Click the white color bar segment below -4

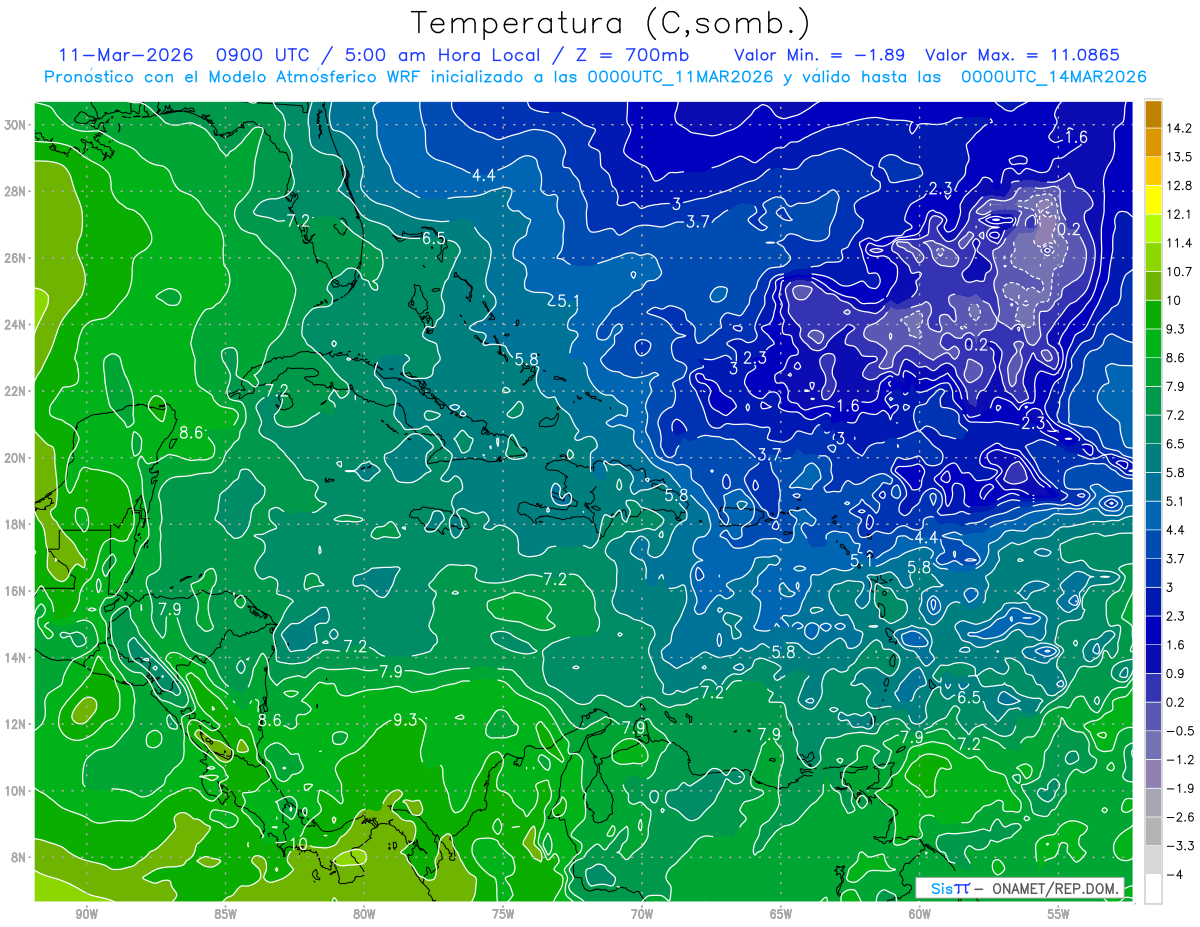tap(1153, 888)
